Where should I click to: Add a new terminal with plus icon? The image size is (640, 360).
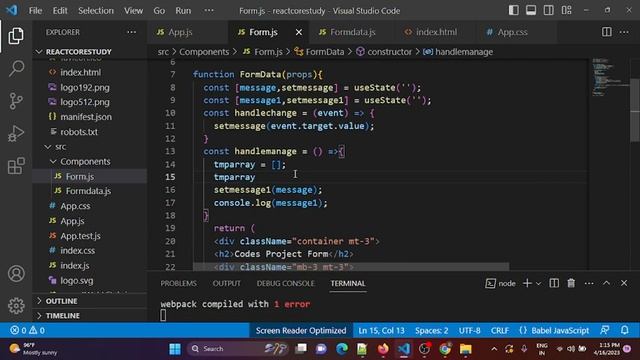527,283
